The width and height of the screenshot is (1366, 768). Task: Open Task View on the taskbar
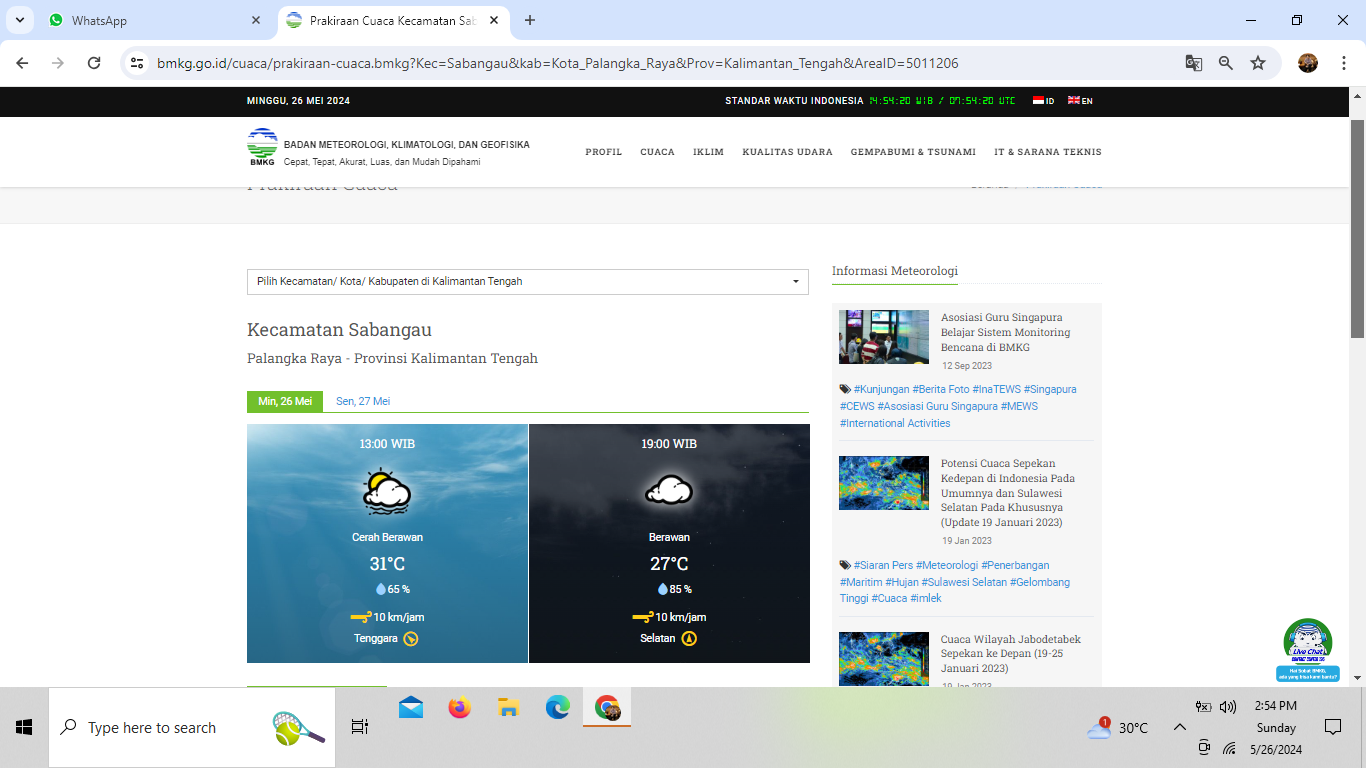[360, 727]
